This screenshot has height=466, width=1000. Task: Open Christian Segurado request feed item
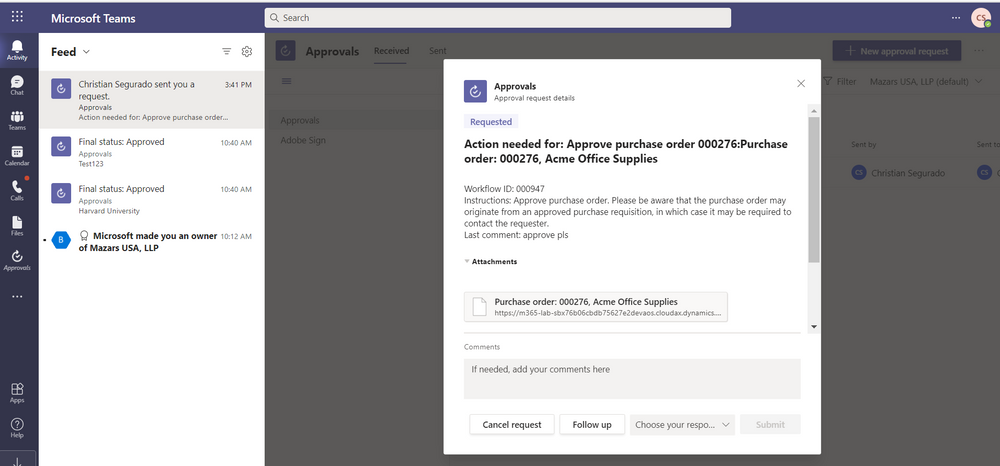[151, 100]
